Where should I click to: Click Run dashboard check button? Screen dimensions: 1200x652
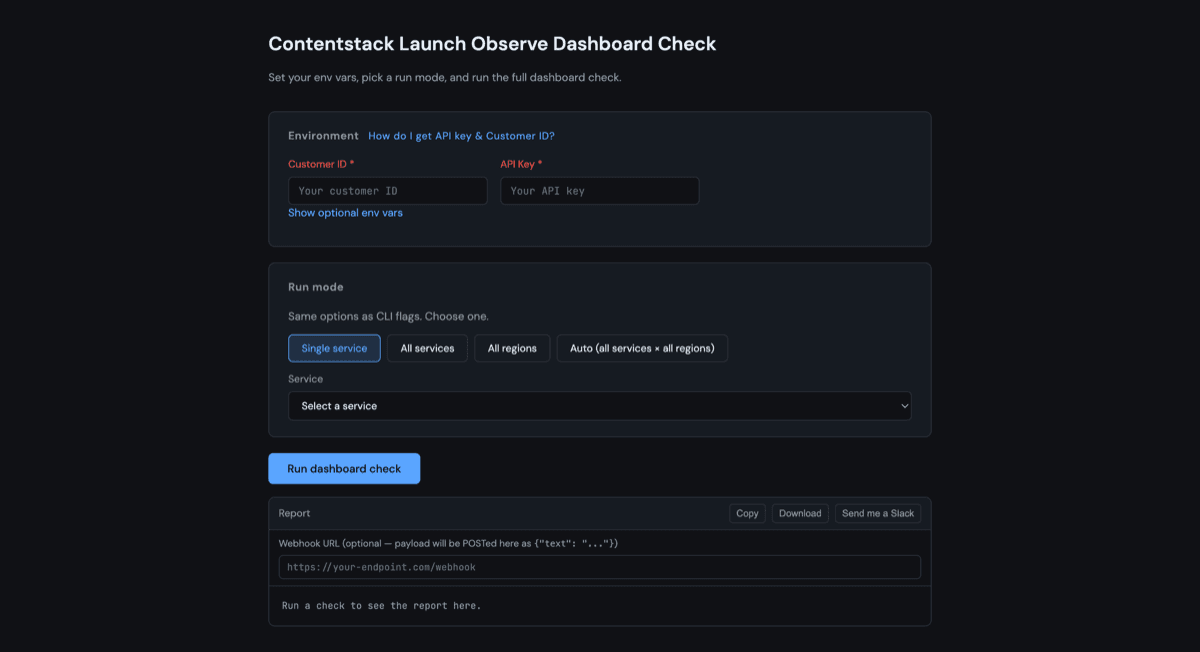click(344, 469)
